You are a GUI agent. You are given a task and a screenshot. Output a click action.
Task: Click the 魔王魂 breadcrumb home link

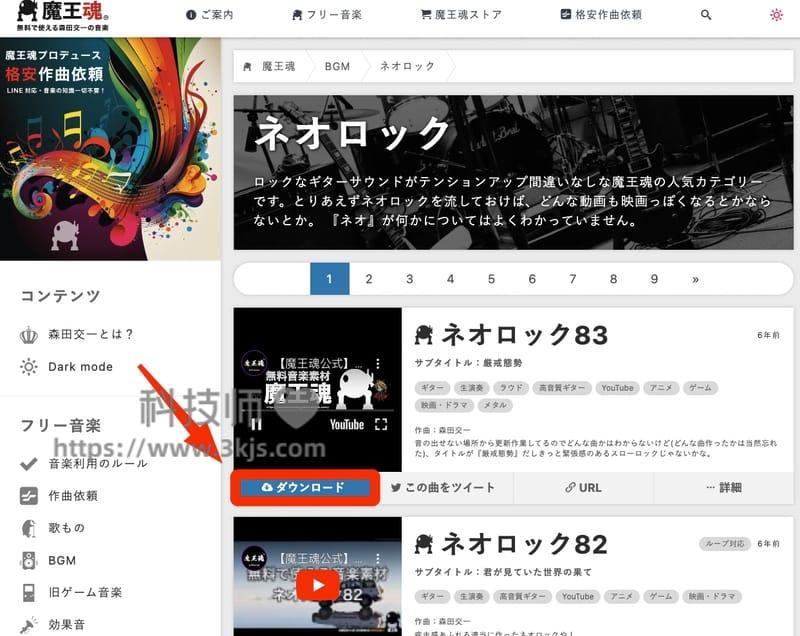(x=269, y=66)
